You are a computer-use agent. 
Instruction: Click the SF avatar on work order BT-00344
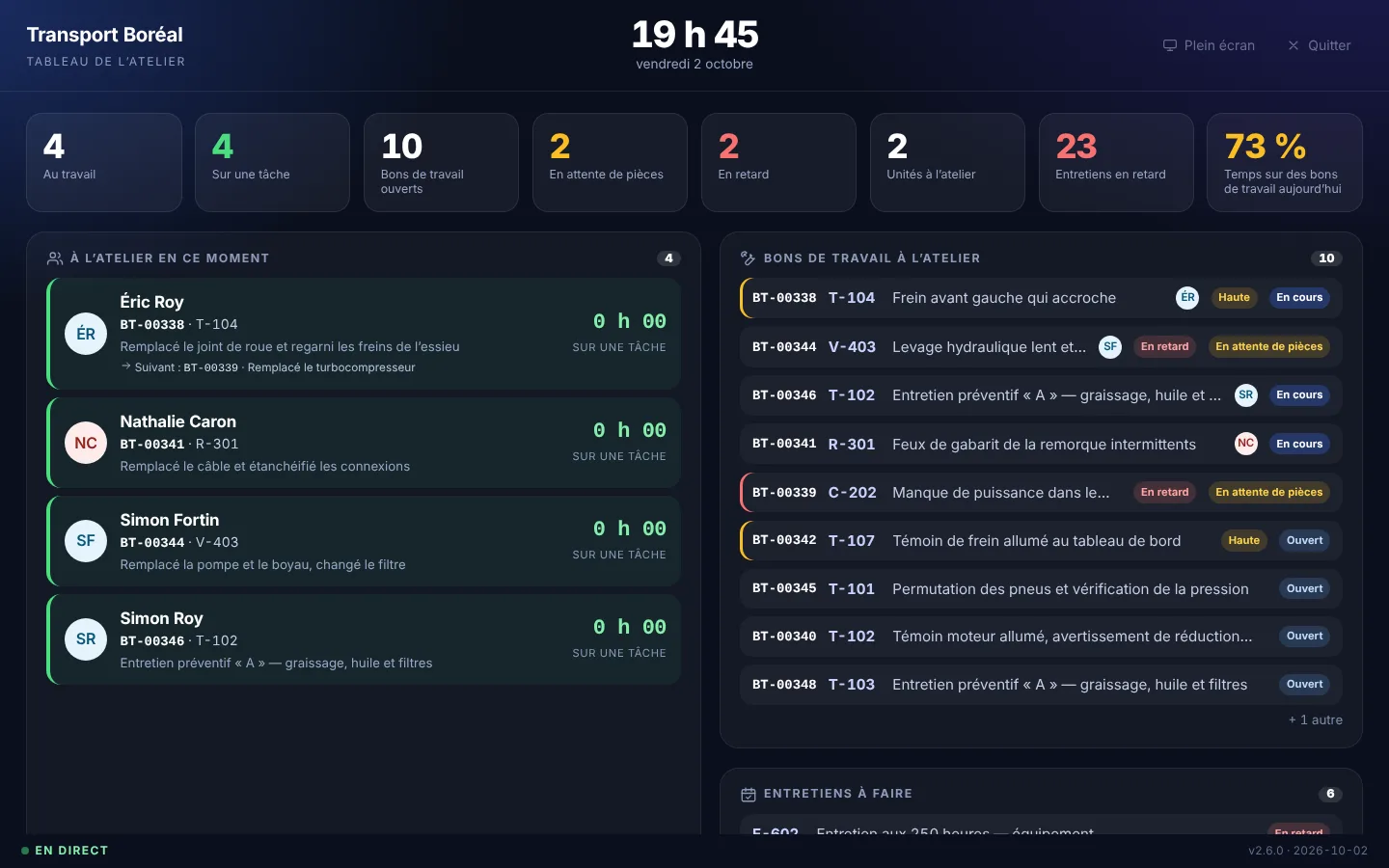(1110, 346)
